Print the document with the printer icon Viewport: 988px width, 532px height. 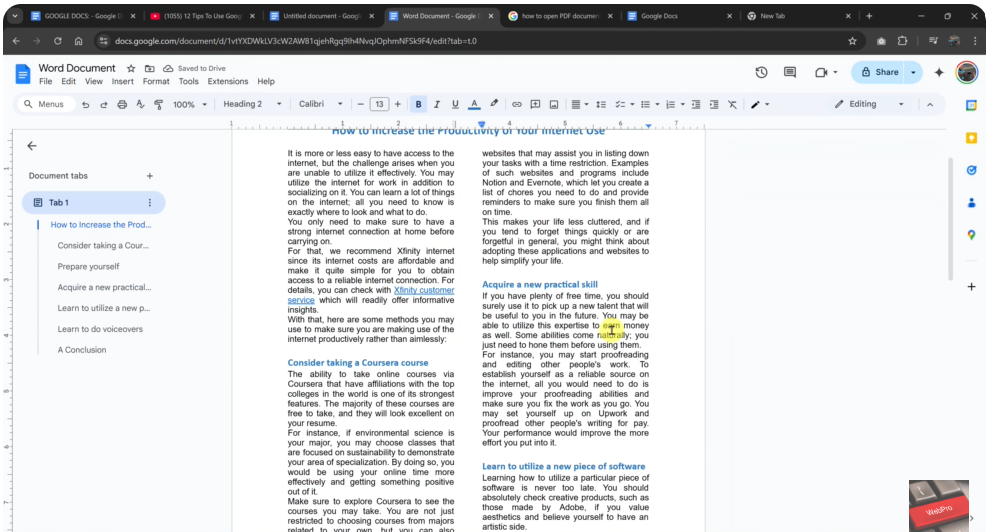pyautogui.click(x=122, y=105)
